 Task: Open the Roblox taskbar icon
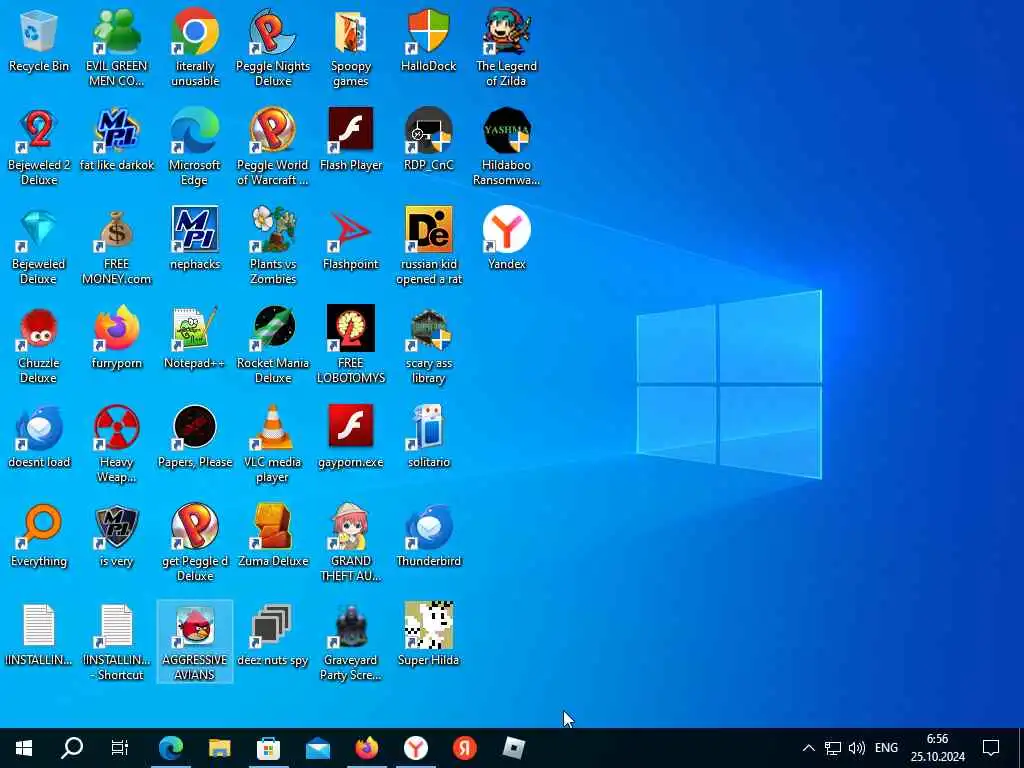click(x=513, y=748)
